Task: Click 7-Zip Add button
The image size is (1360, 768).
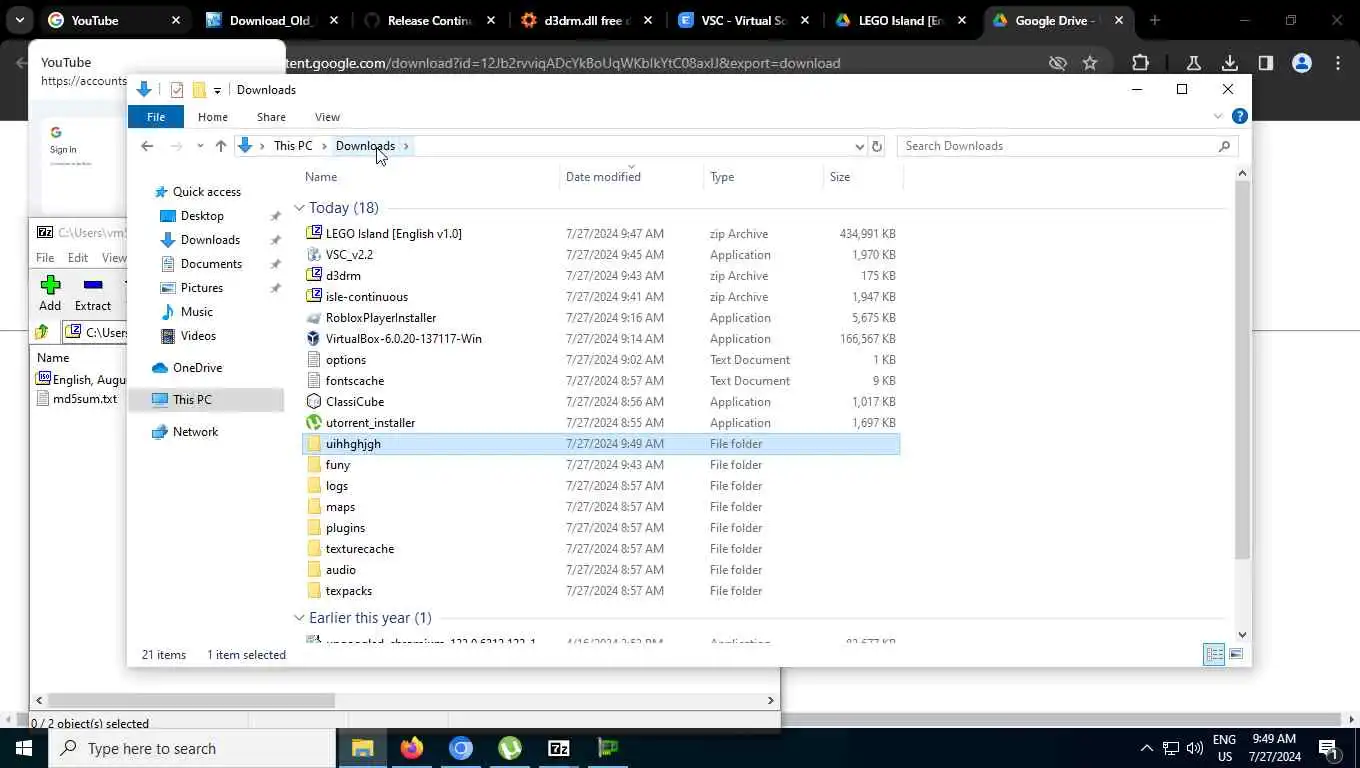Action: point(50,294)
